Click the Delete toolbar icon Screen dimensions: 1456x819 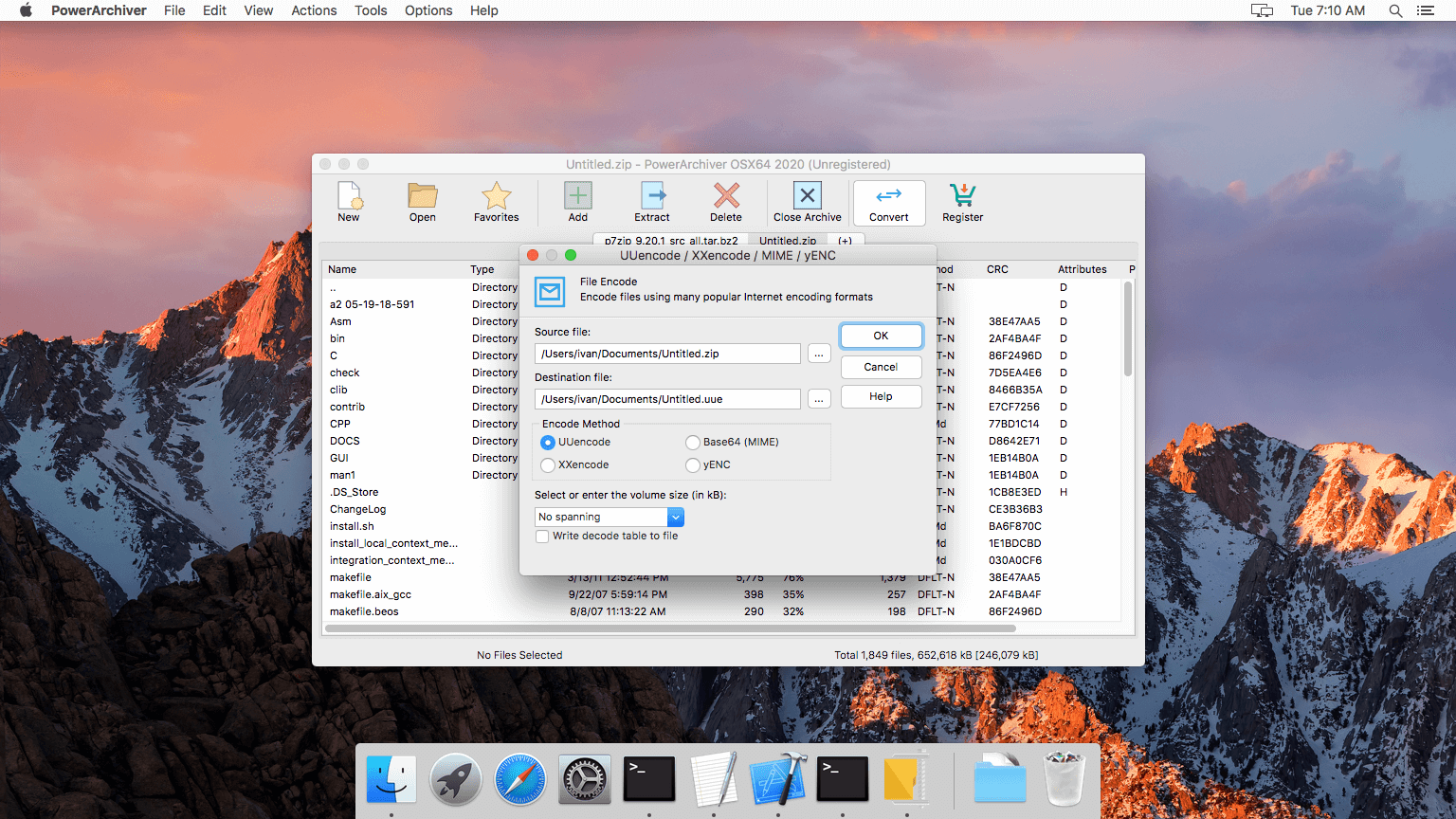click(x=726, y=203)
